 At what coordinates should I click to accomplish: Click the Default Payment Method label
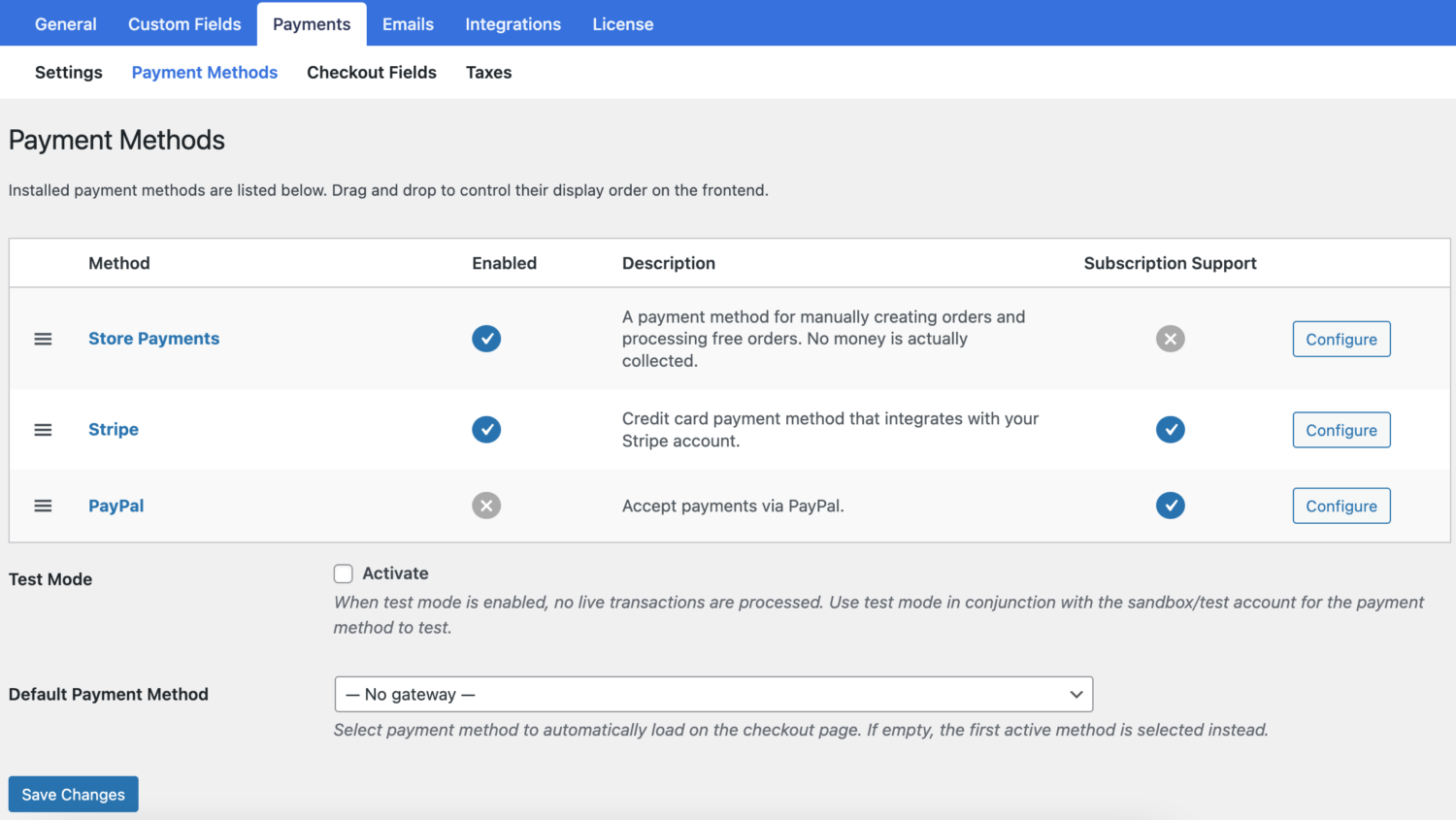click(x=109, y=694)
